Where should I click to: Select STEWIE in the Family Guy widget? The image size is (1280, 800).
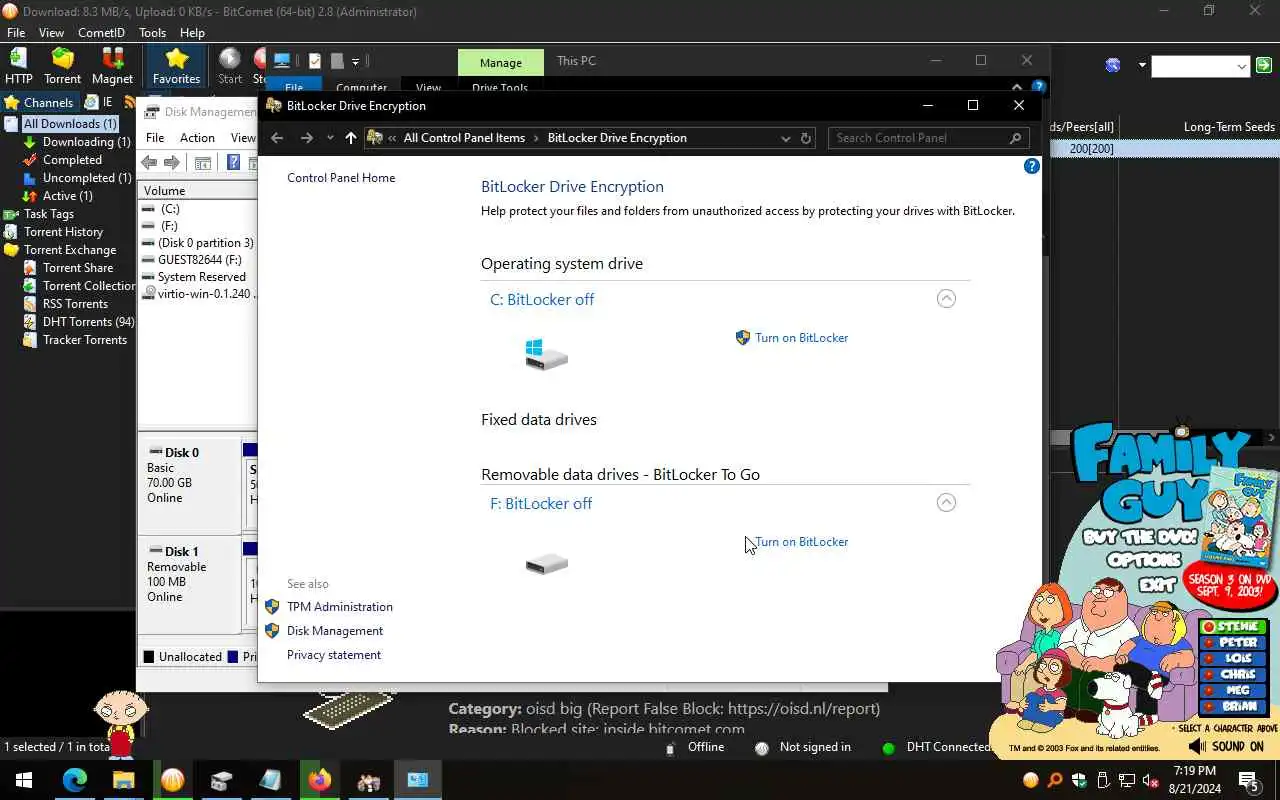[1232, 627]
